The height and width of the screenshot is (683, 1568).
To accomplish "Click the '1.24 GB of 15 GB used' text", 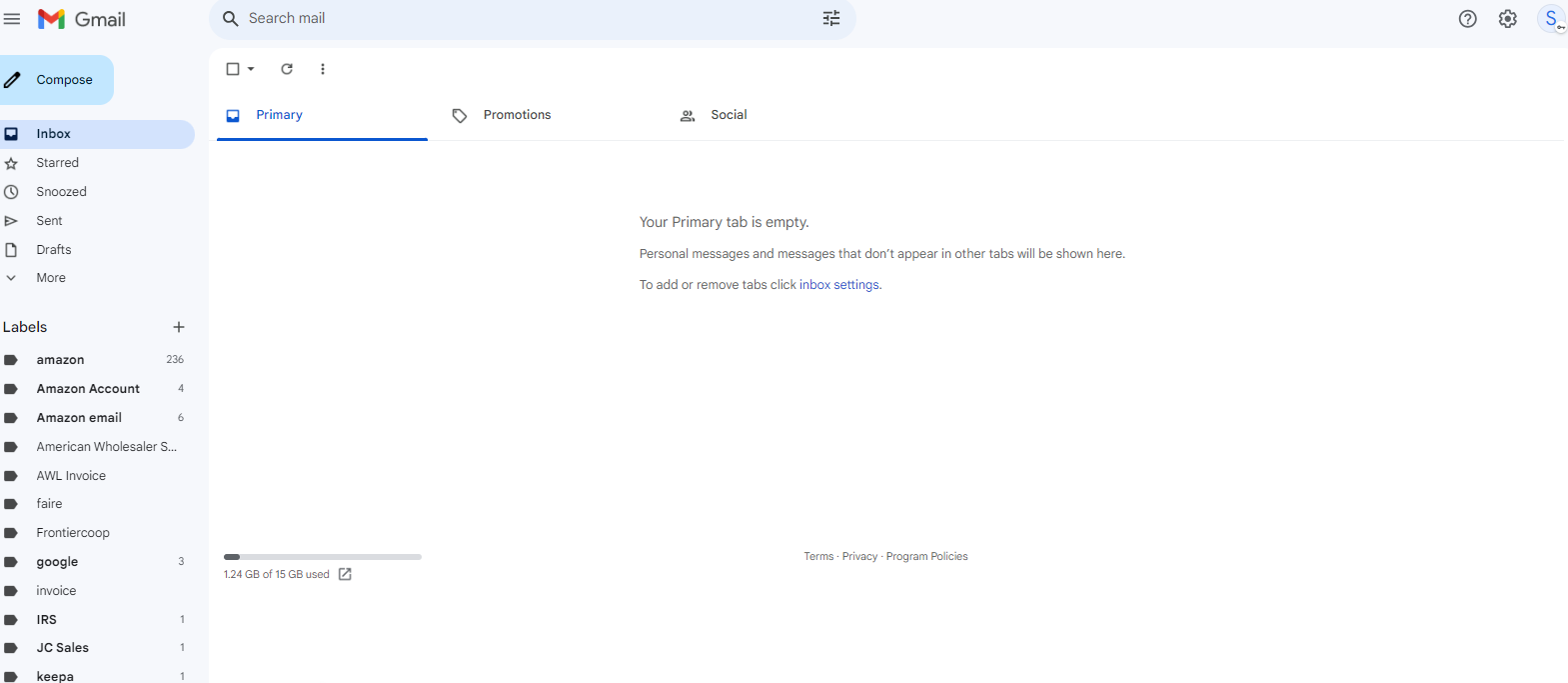I will [277, 574].
